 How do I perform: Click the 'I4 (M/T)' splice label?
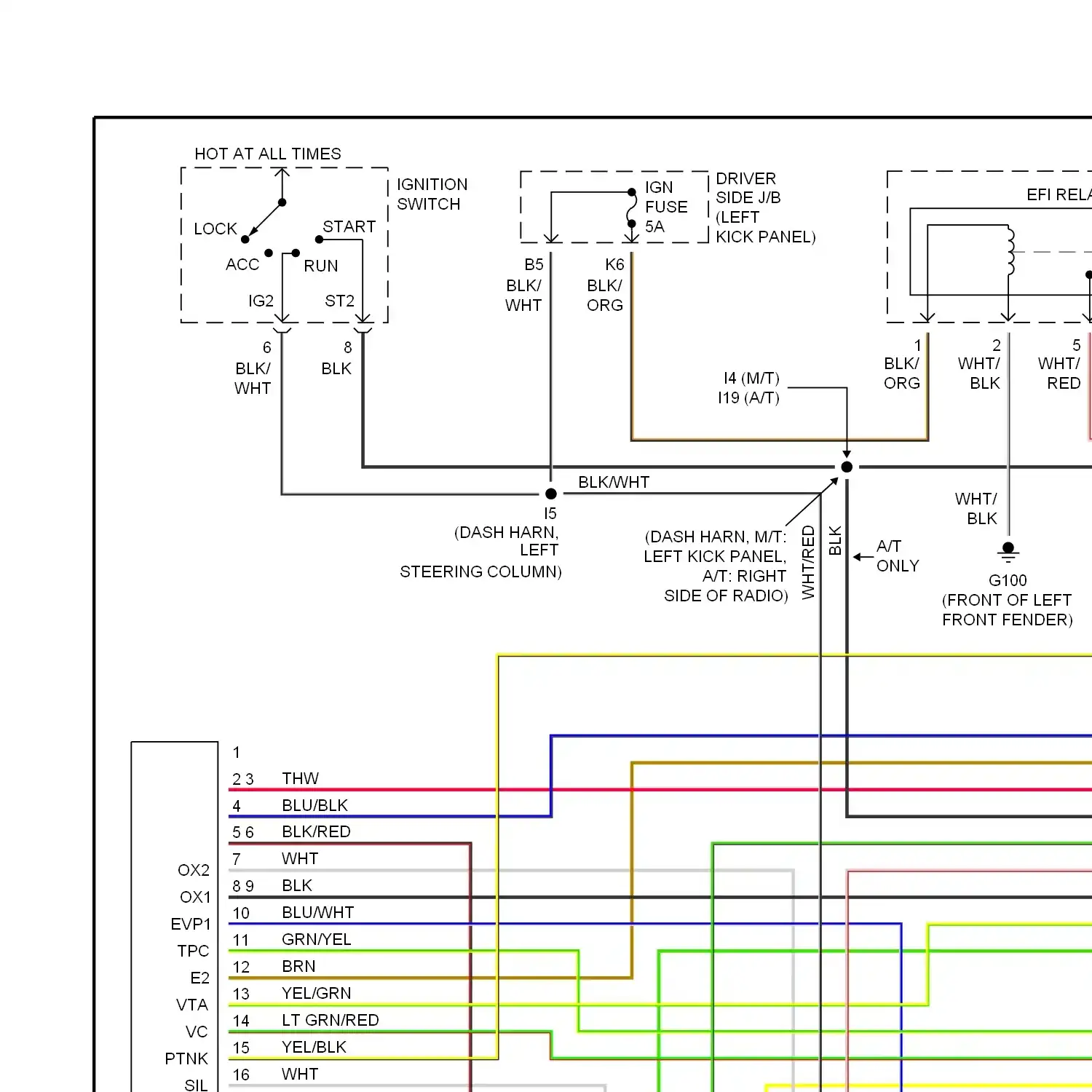tap(751, 378)
